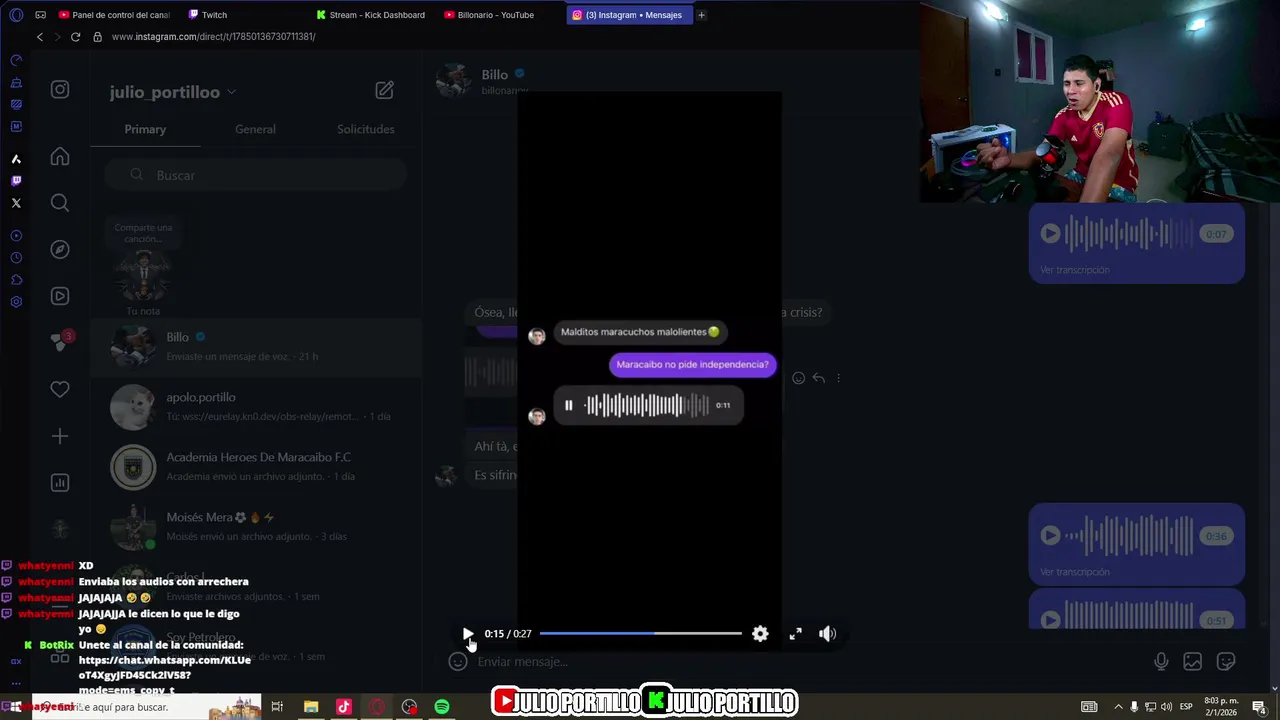Open a new browser tab
Screen dimensions: 1280x720
(701, 15)
